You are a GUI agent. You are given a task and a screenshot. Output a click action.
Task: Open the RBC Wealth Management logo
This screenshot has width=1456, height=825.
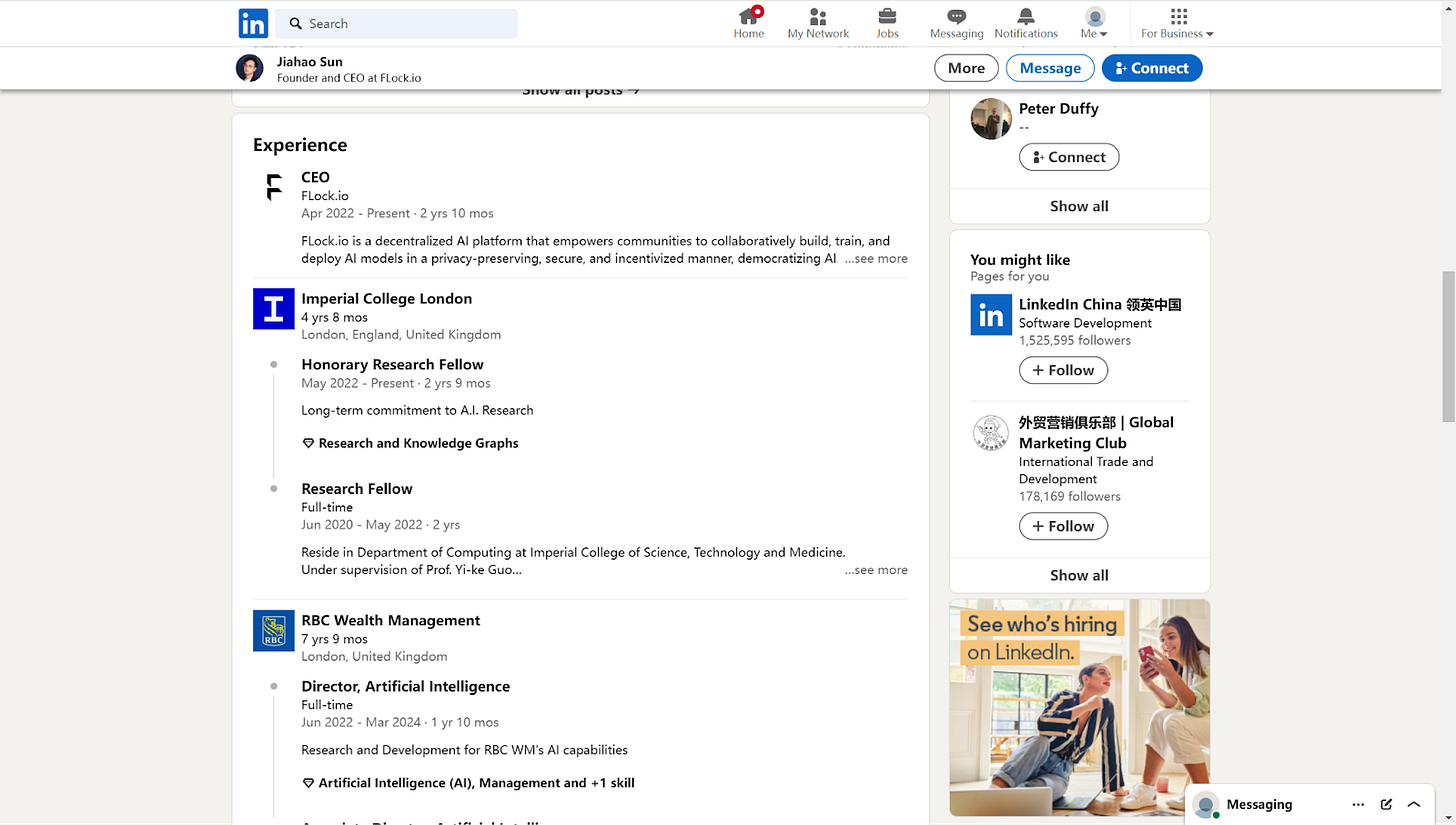pyautogui.click(x=274, y=630)
